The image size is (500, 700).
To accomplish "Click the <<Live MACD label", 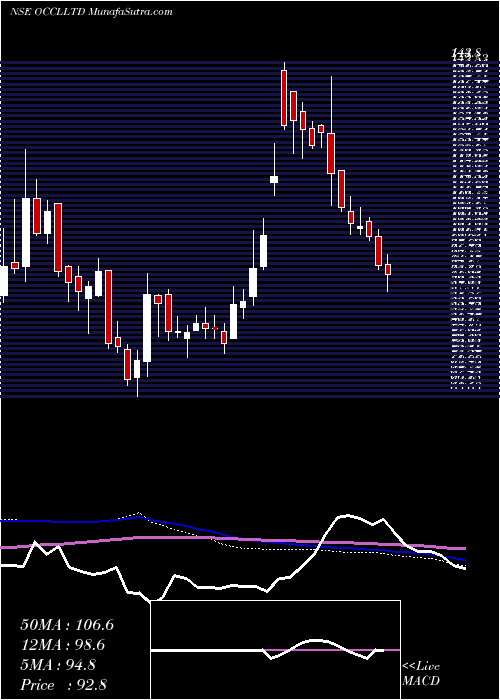I will 421,674.
